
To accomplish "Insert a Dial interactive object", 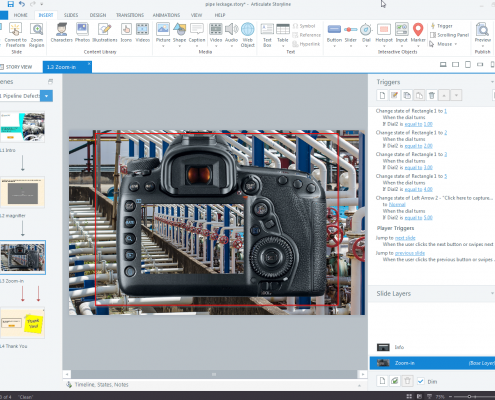I will point(366,35).
